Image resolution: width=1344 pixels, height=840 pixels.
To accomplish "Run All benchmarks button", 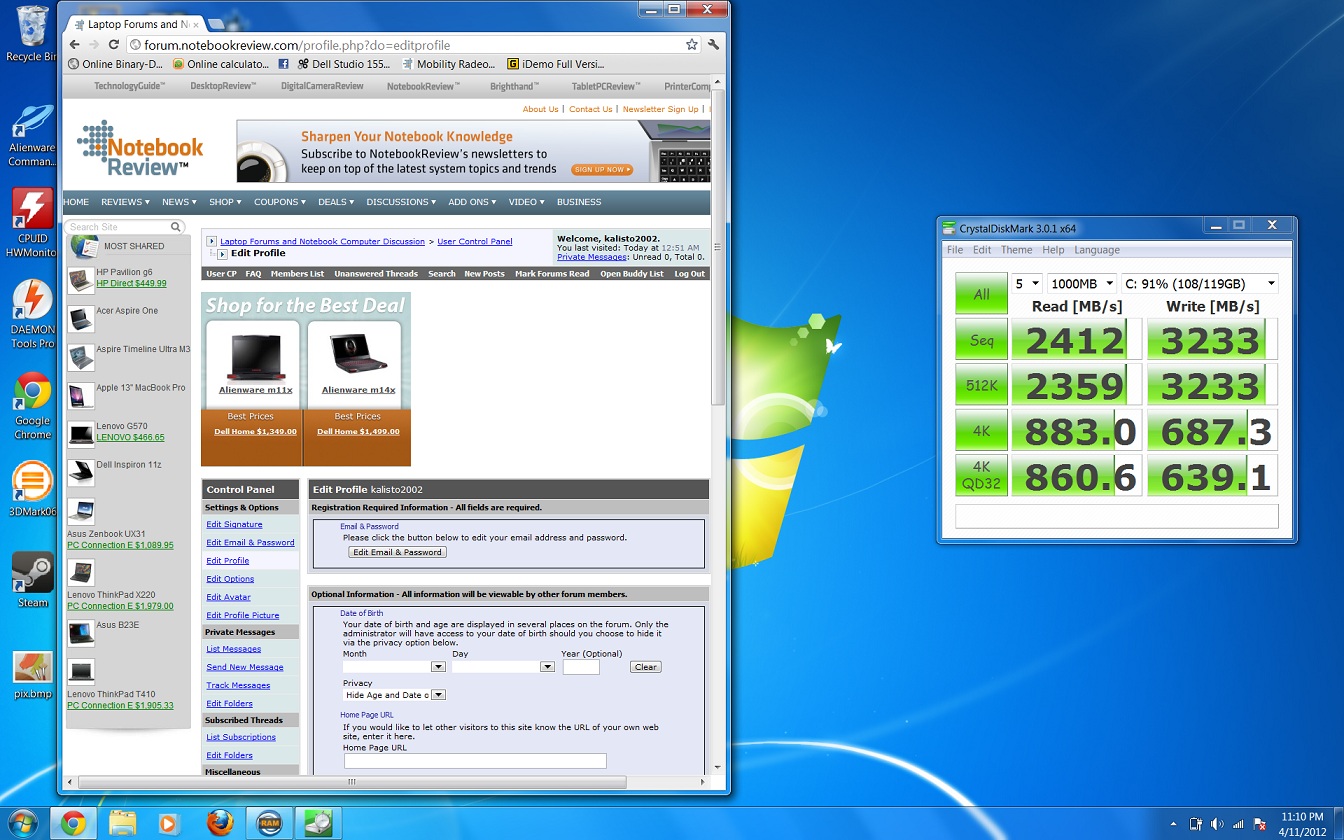I will [x=981, y=294].
